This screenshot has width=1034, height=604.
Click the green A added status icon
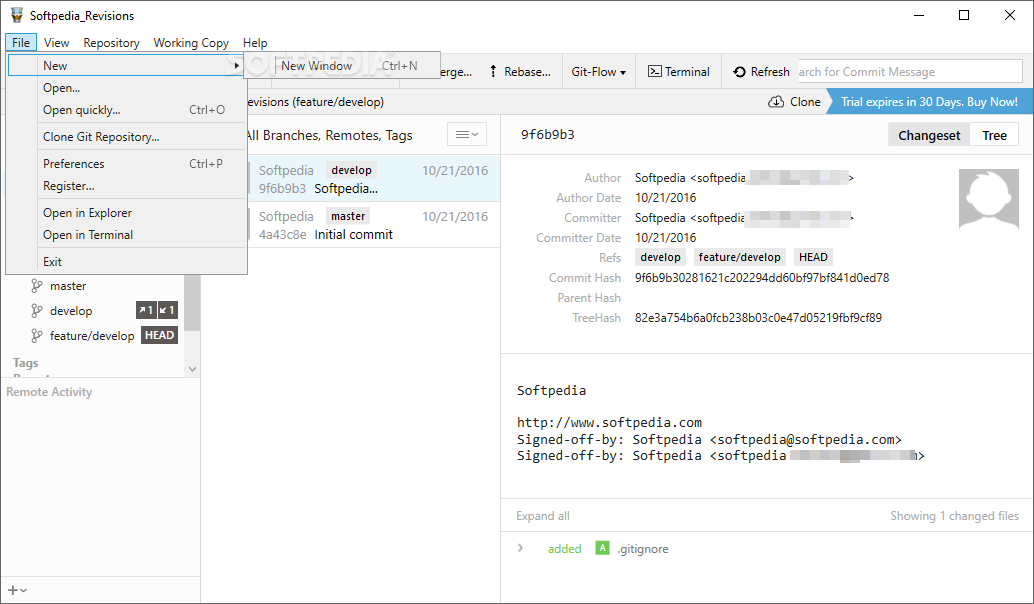602,548
